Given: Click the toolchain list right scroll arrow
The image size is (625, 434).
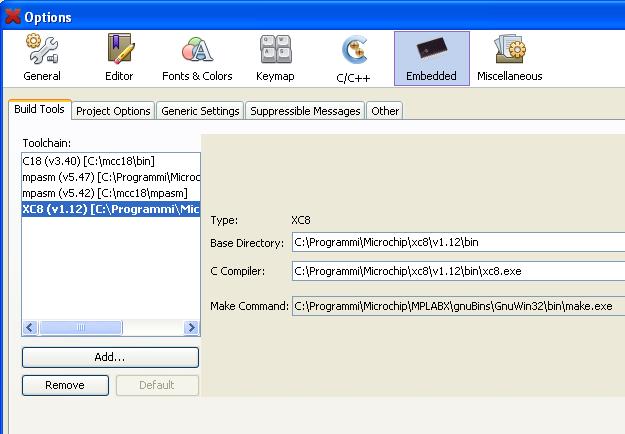Looking at the screenshot, I should click(x=192, y=328).
